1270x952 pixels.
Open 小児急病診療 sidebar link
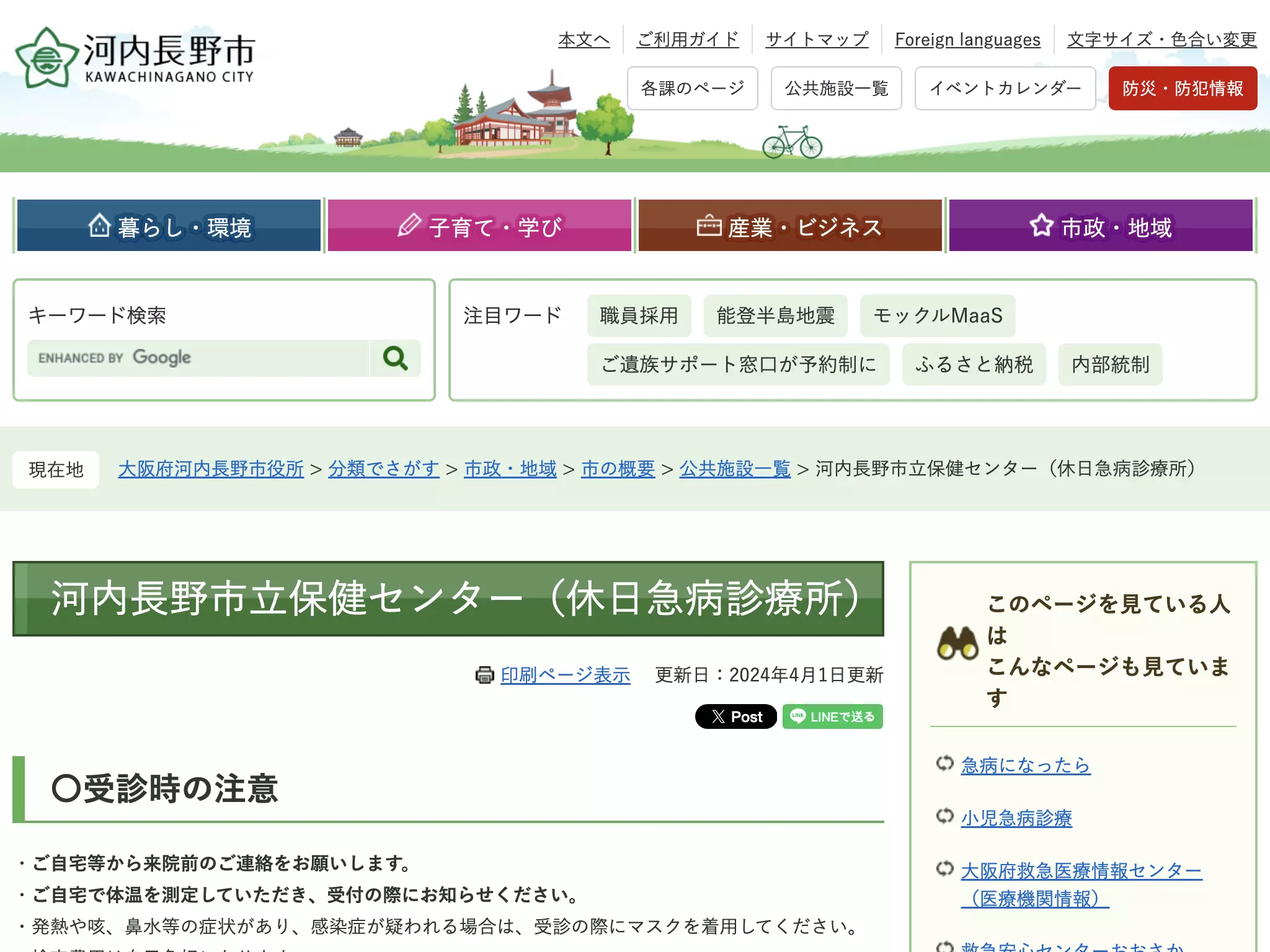[1016, 818]
